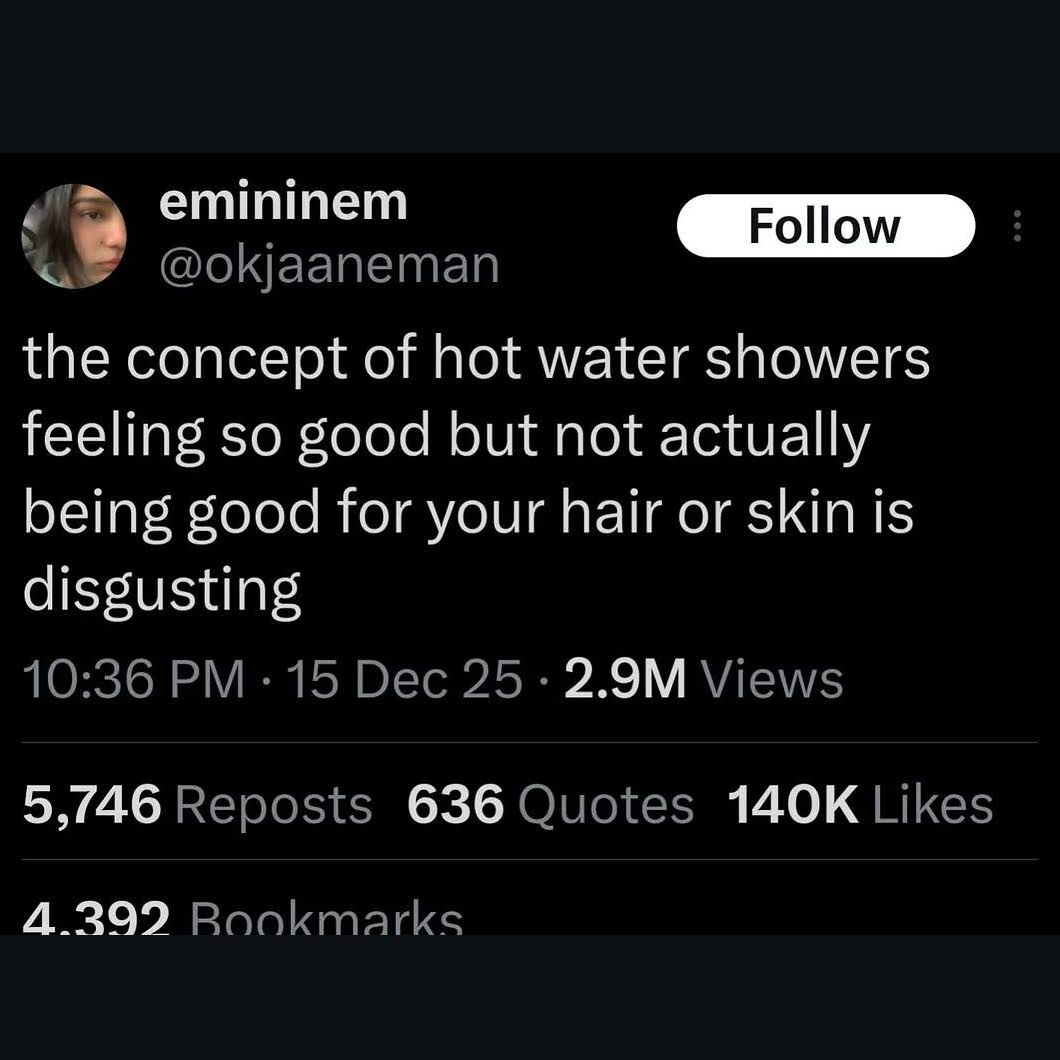Viewport: 1060px width, 1060px height.
Task: Click the 636 quote count number
Action: pos(455,805)
